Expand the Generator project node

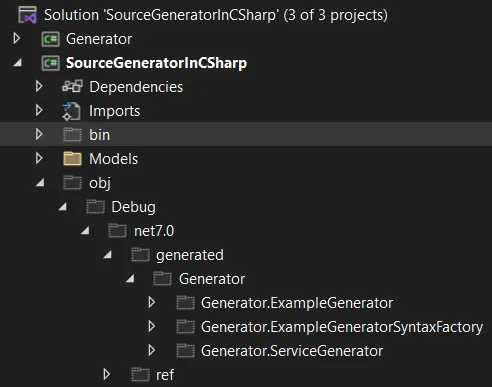click(16, 39)
